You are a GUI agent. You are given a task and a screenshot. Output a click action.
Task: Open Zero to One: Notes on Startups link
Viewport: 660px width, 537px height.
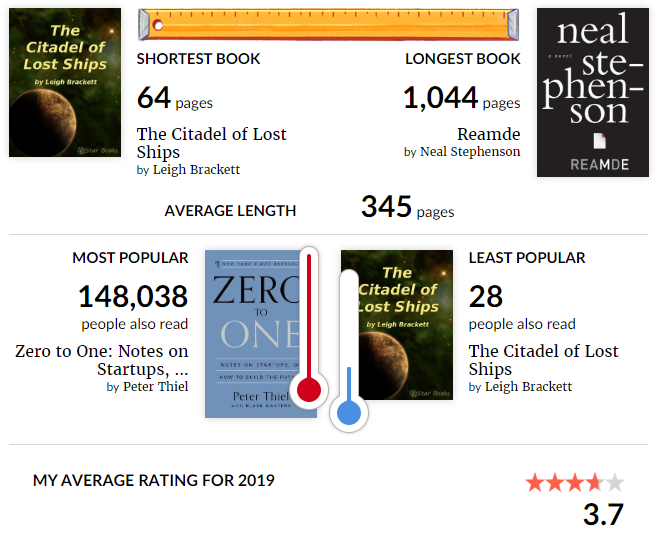102,360
